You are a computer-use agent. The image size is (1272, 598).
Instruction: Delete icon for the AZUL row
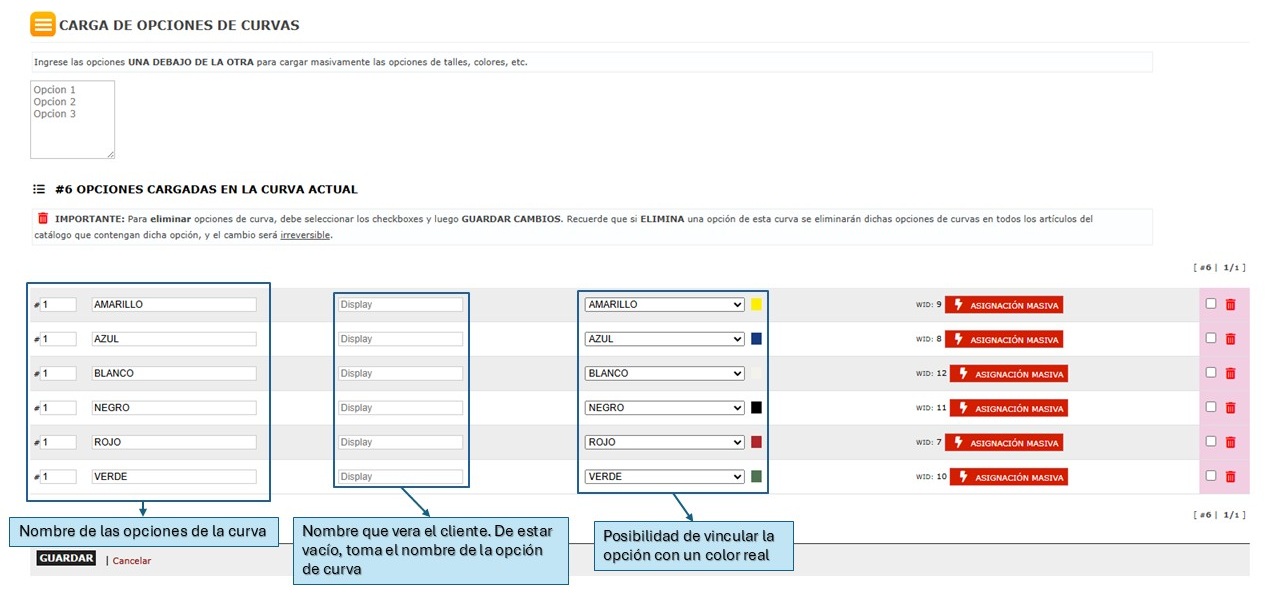point(1230,339)
